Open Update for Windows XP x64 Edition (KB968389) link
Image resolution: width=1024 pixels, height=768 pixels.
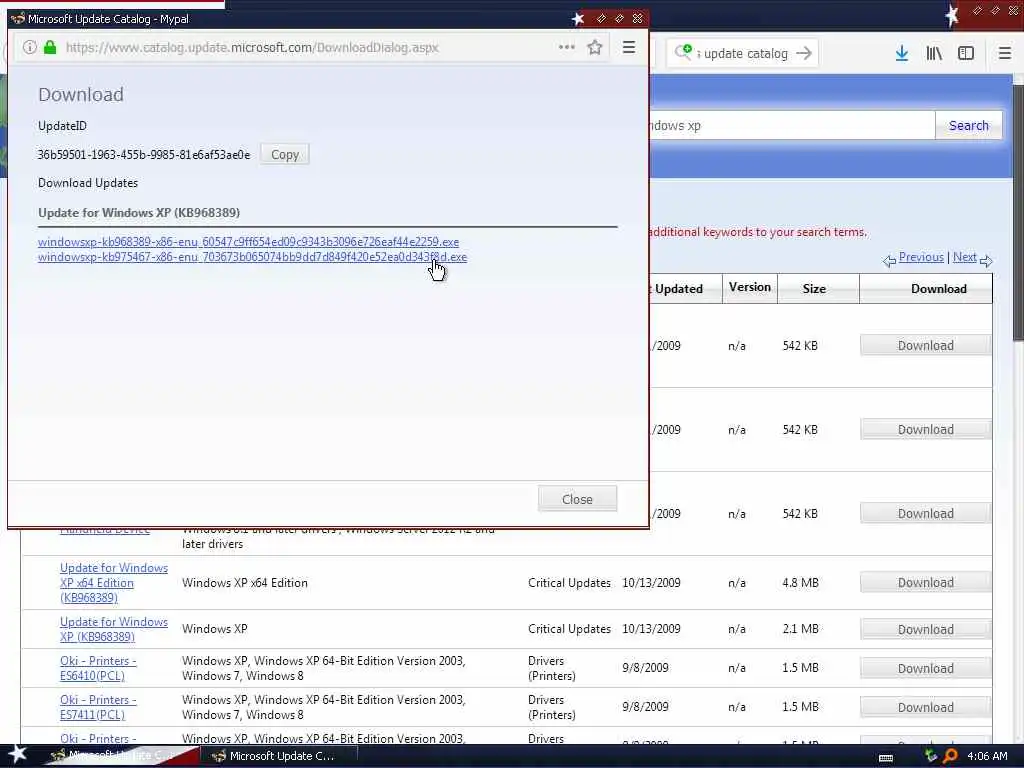[114, 583]
